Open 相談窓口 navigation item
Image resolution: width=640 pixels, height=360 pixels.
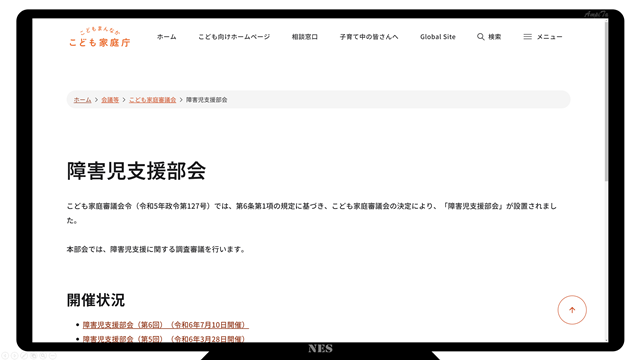point(304,37)
